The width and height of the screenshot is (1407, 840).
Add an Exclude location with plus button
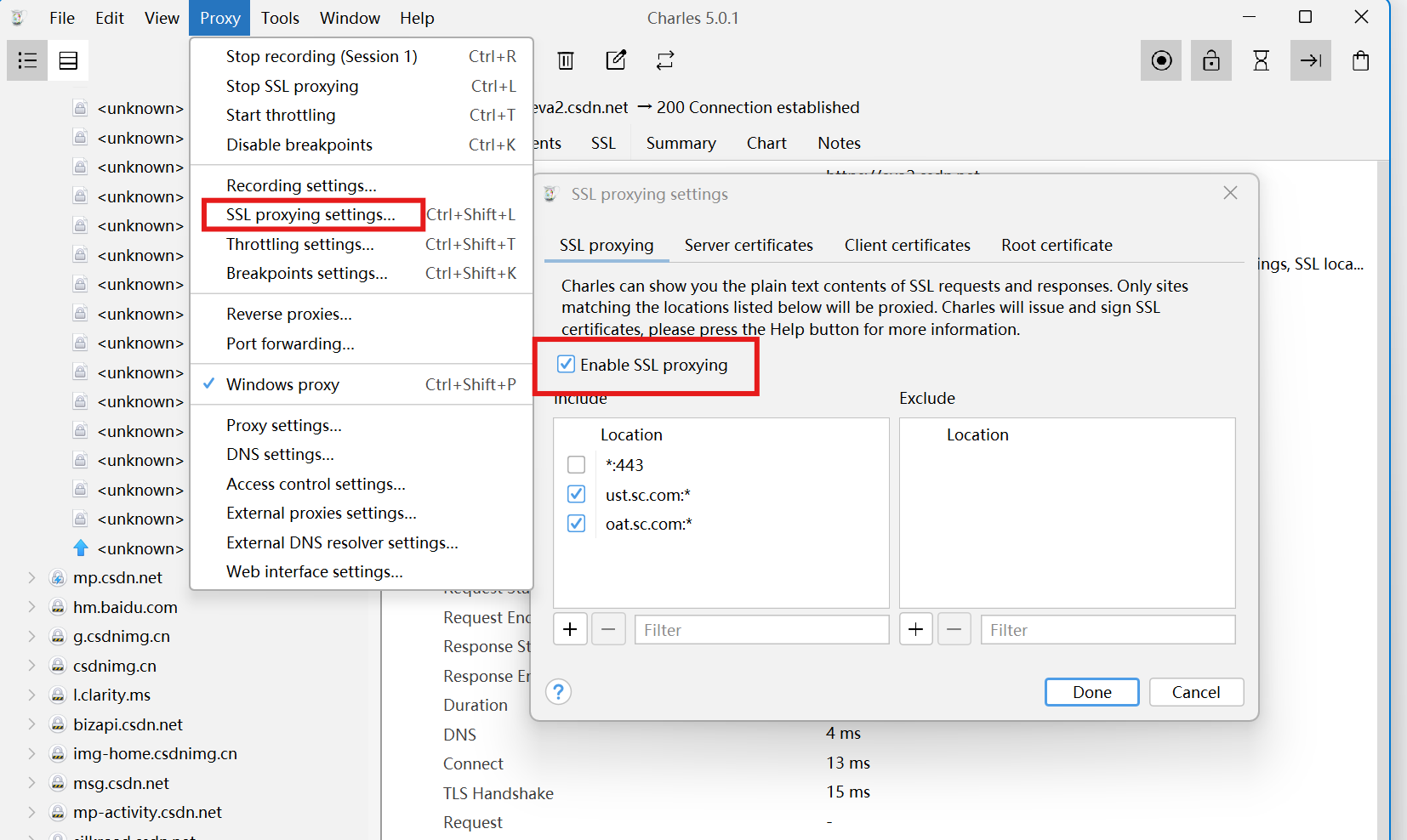tap(916, 629)
